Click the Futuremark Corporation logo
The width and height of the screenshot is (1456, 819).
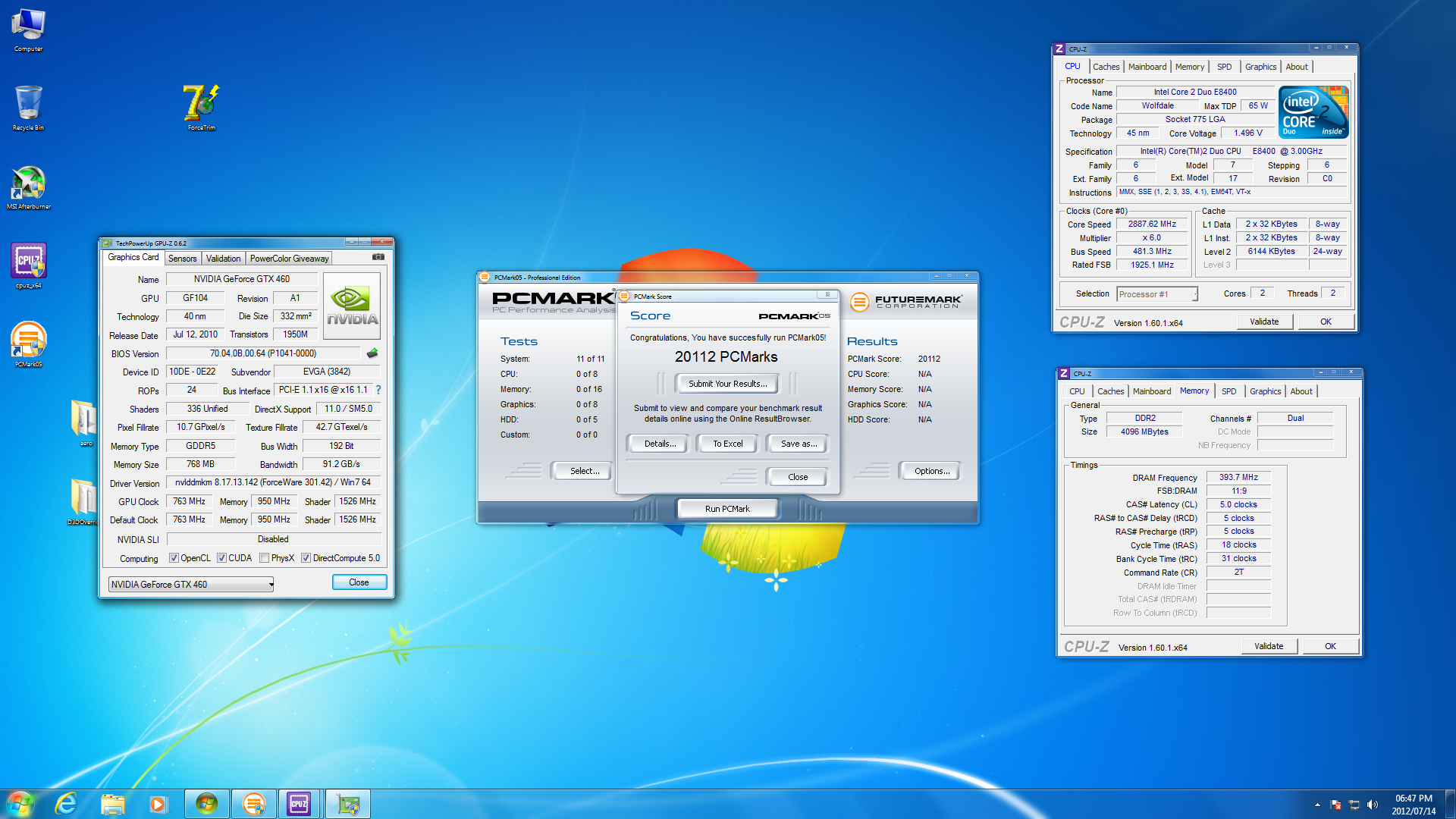click(x=907, y=302)
